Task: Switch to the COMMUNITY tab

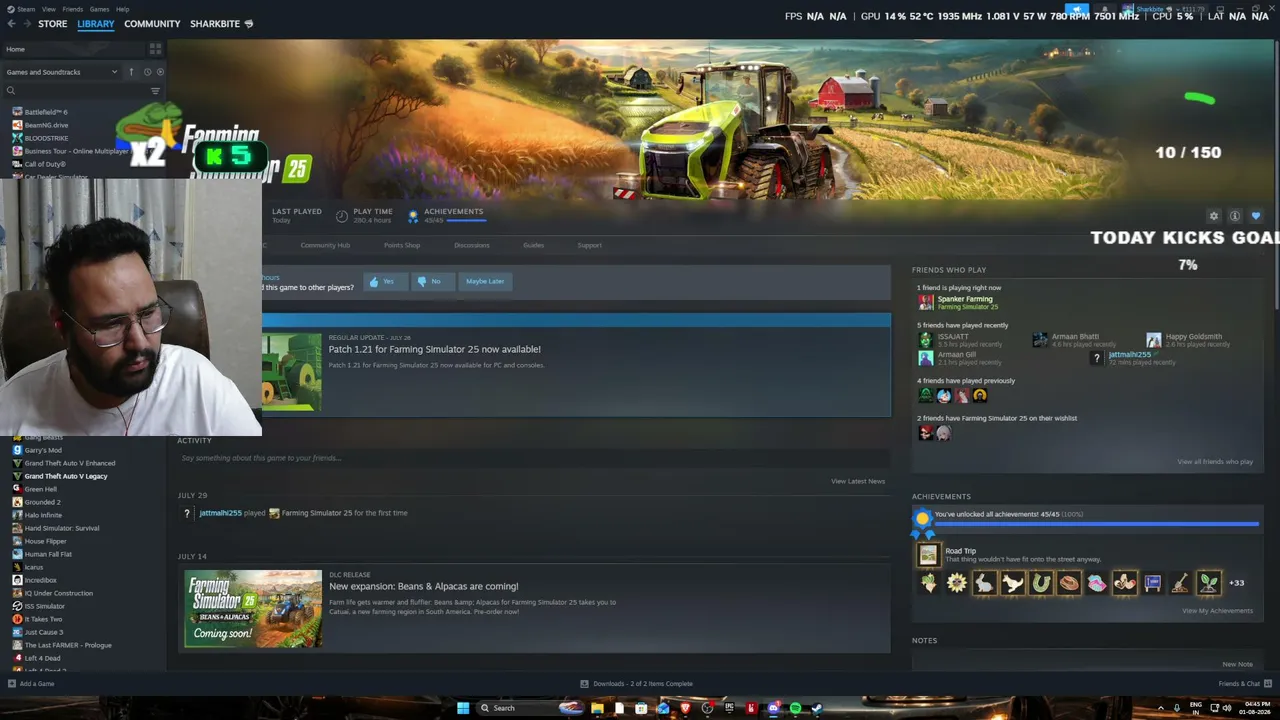Action: 152,24
